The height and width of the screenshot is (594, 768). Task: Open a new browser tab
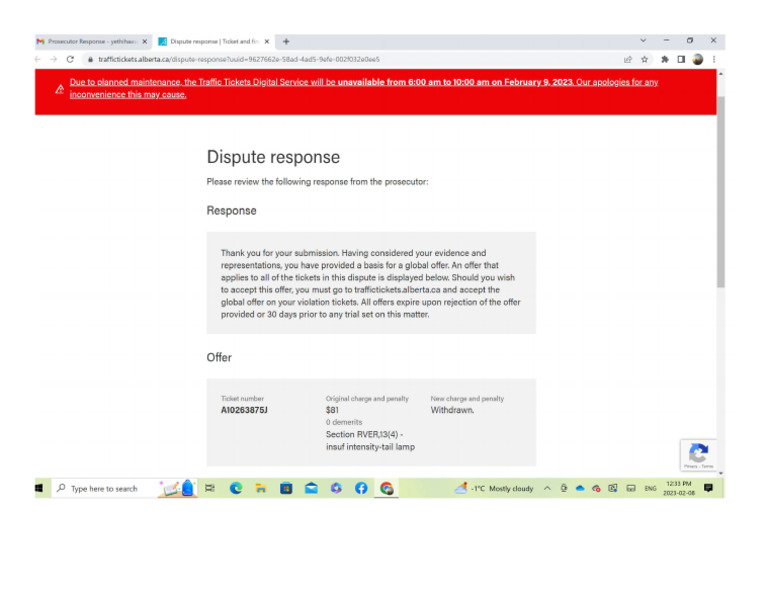(x=286, y=42)
